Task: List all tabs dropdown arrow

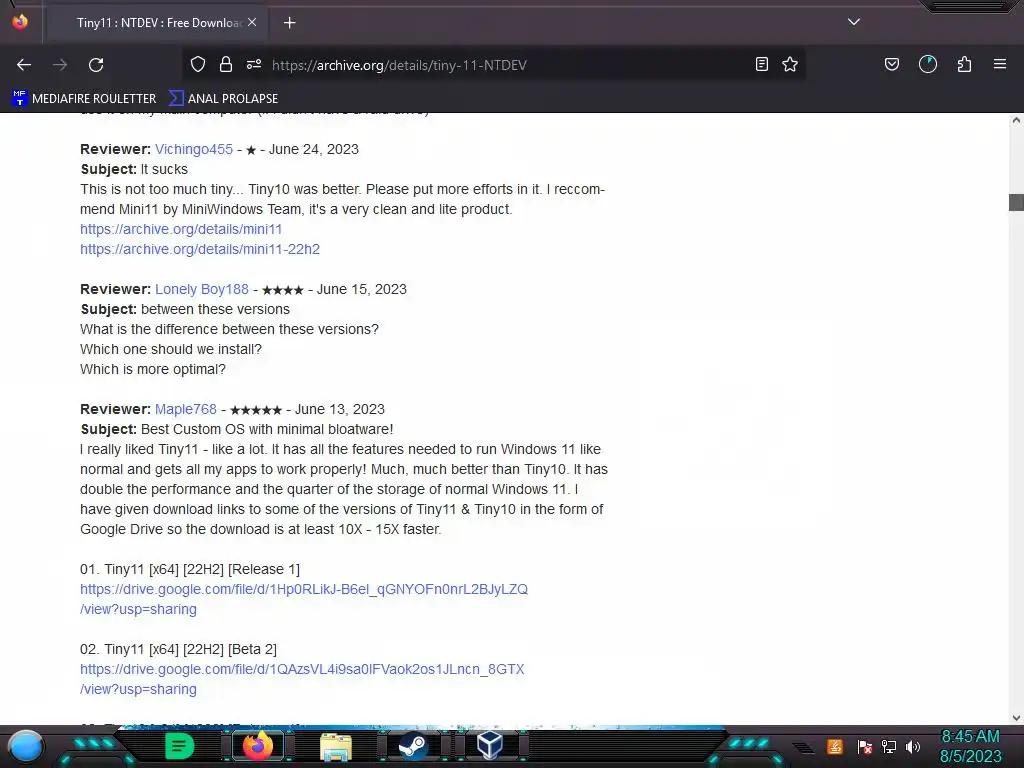Action: (x=854, y=22)
